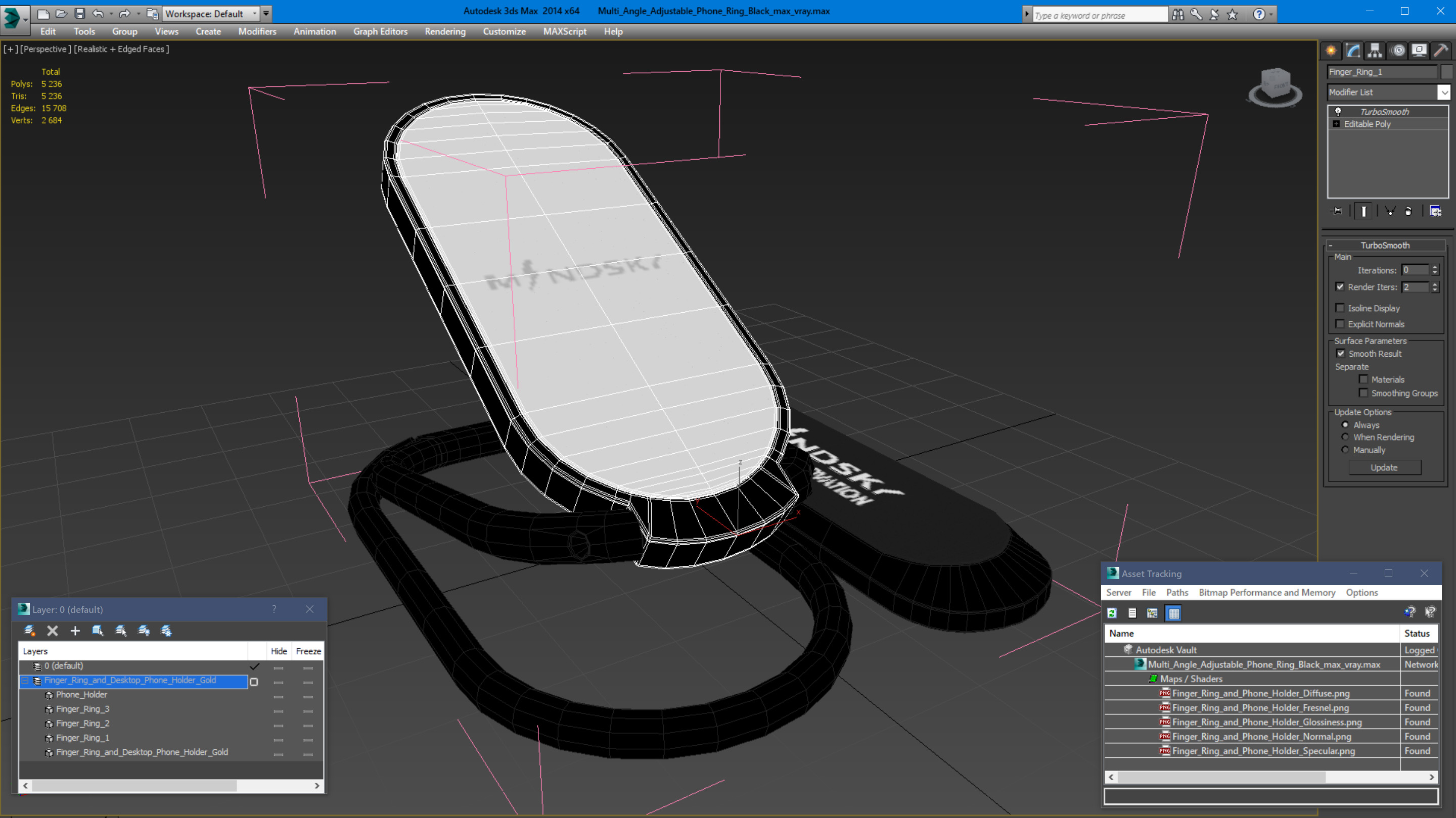
Task: Click Delete layer X icon
Action: tap(53, 631)
